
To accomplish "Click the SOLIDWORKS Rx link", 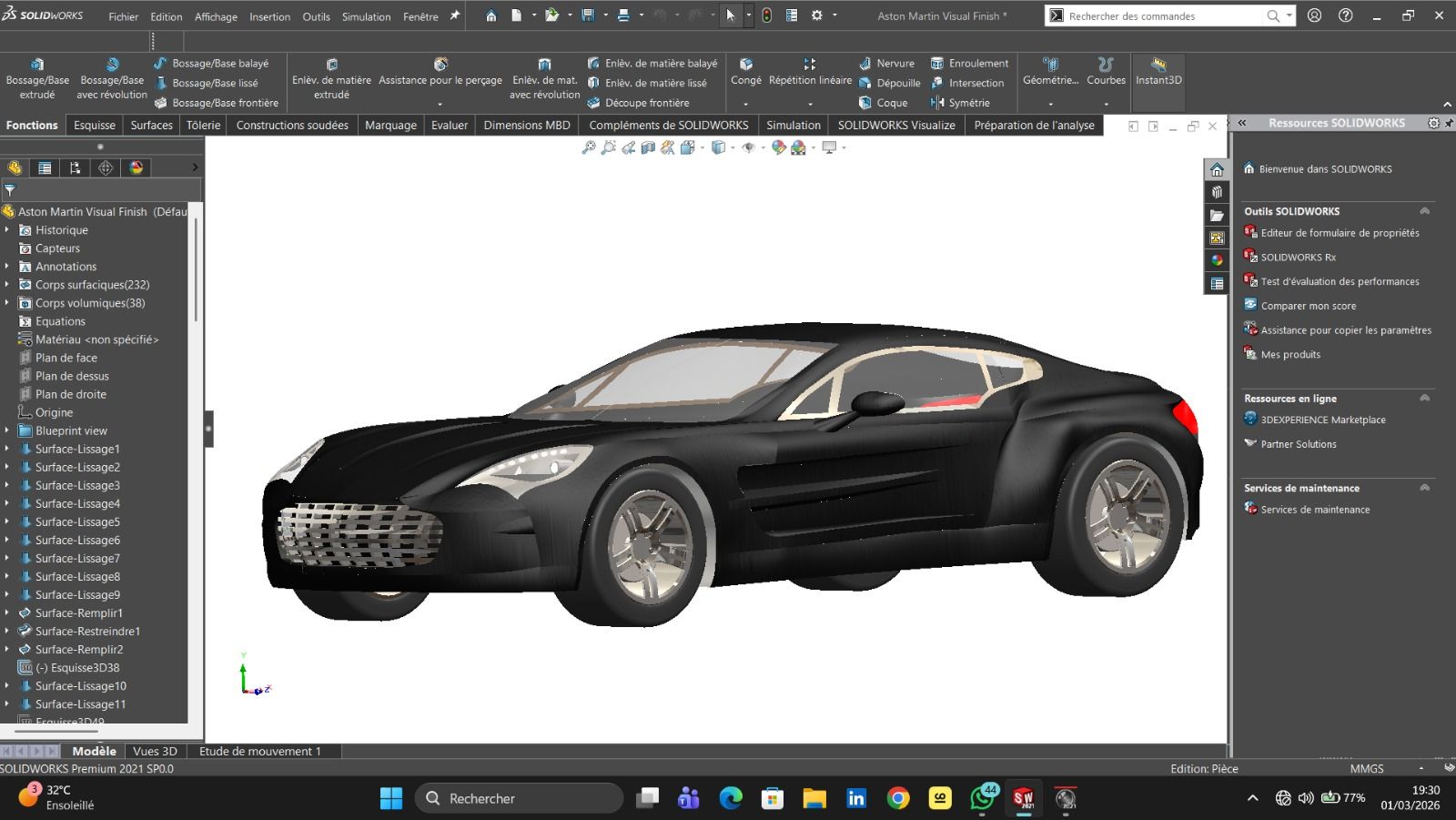I will [1298, 258].
